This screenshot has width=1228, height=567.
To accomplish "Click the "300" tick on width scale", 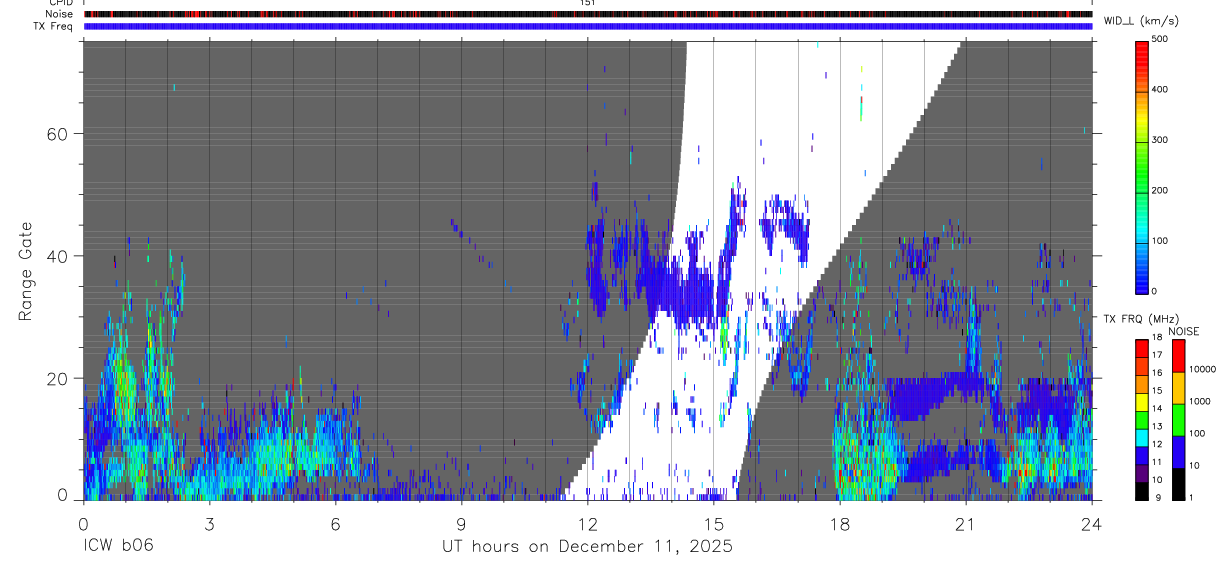I will (x=1161, y=140).
